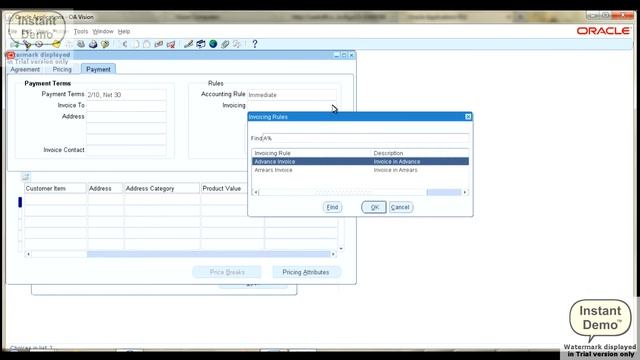Open the Tools menu

click(81, 31)
